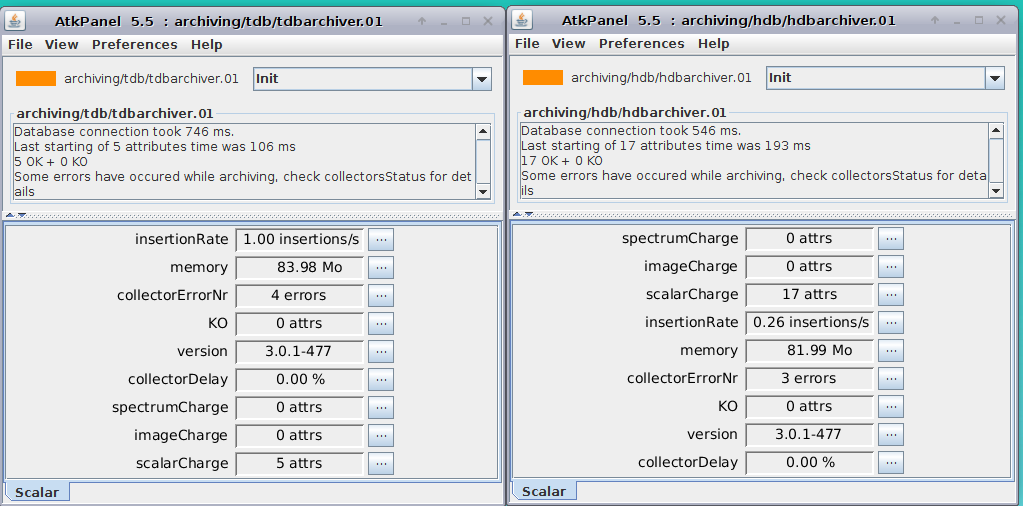Select the Scalar tab in tdbarchiver panel

(x=37, y=492)
